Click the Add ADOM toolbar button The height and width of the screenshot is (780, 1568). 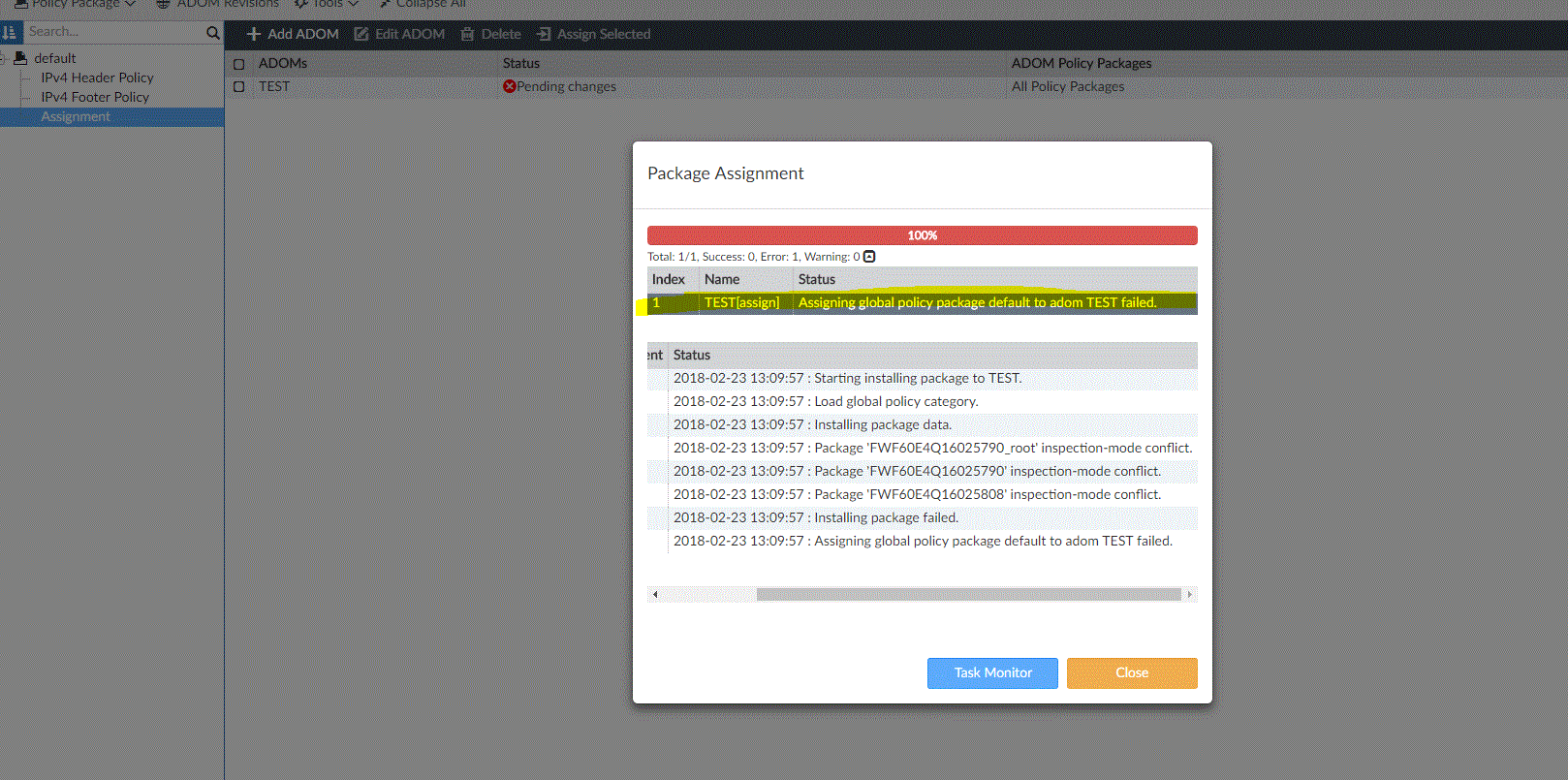(x=293, y=34)
